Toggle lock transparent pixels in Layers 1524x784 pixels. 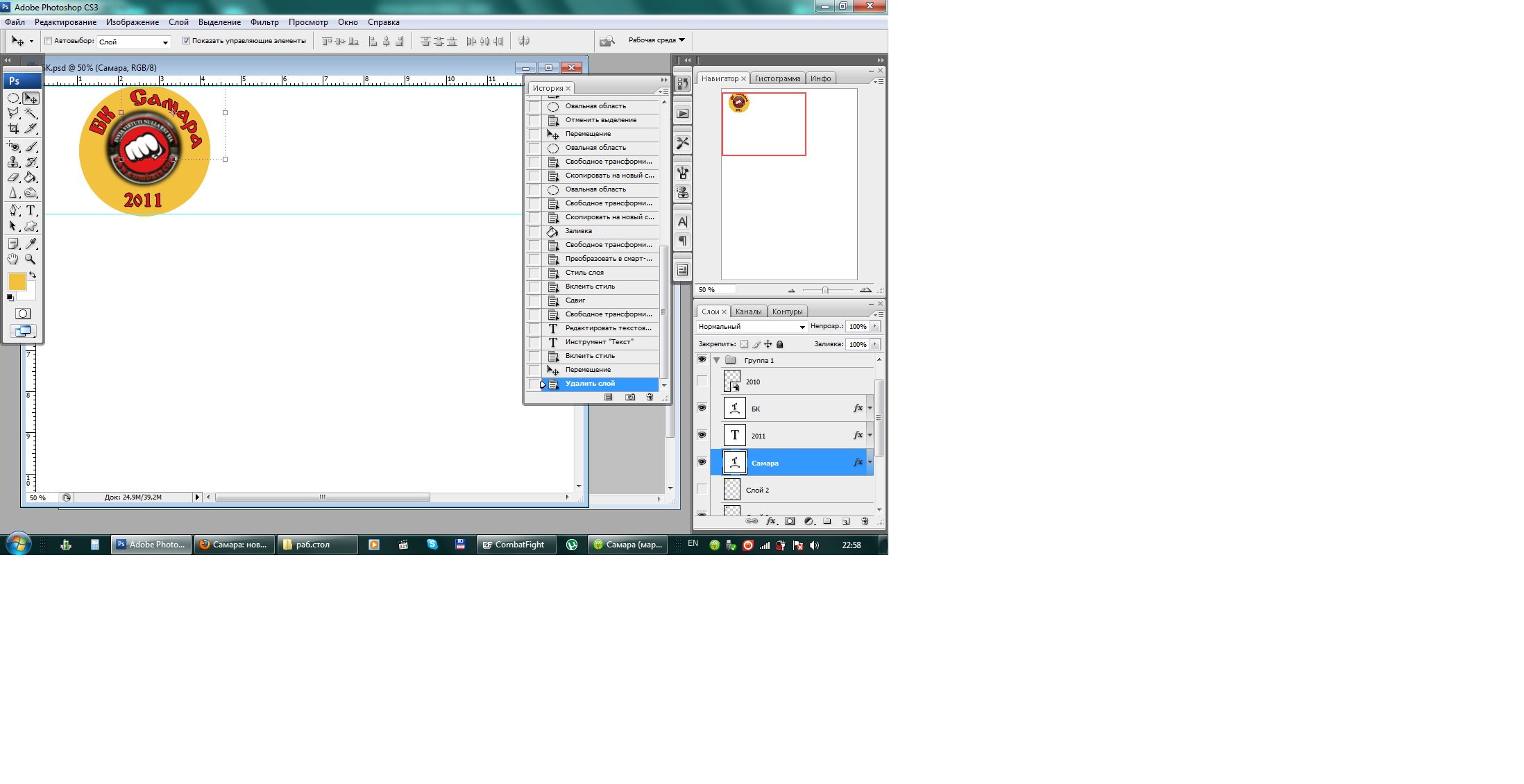pyautogui.click(x=744, y=344)
